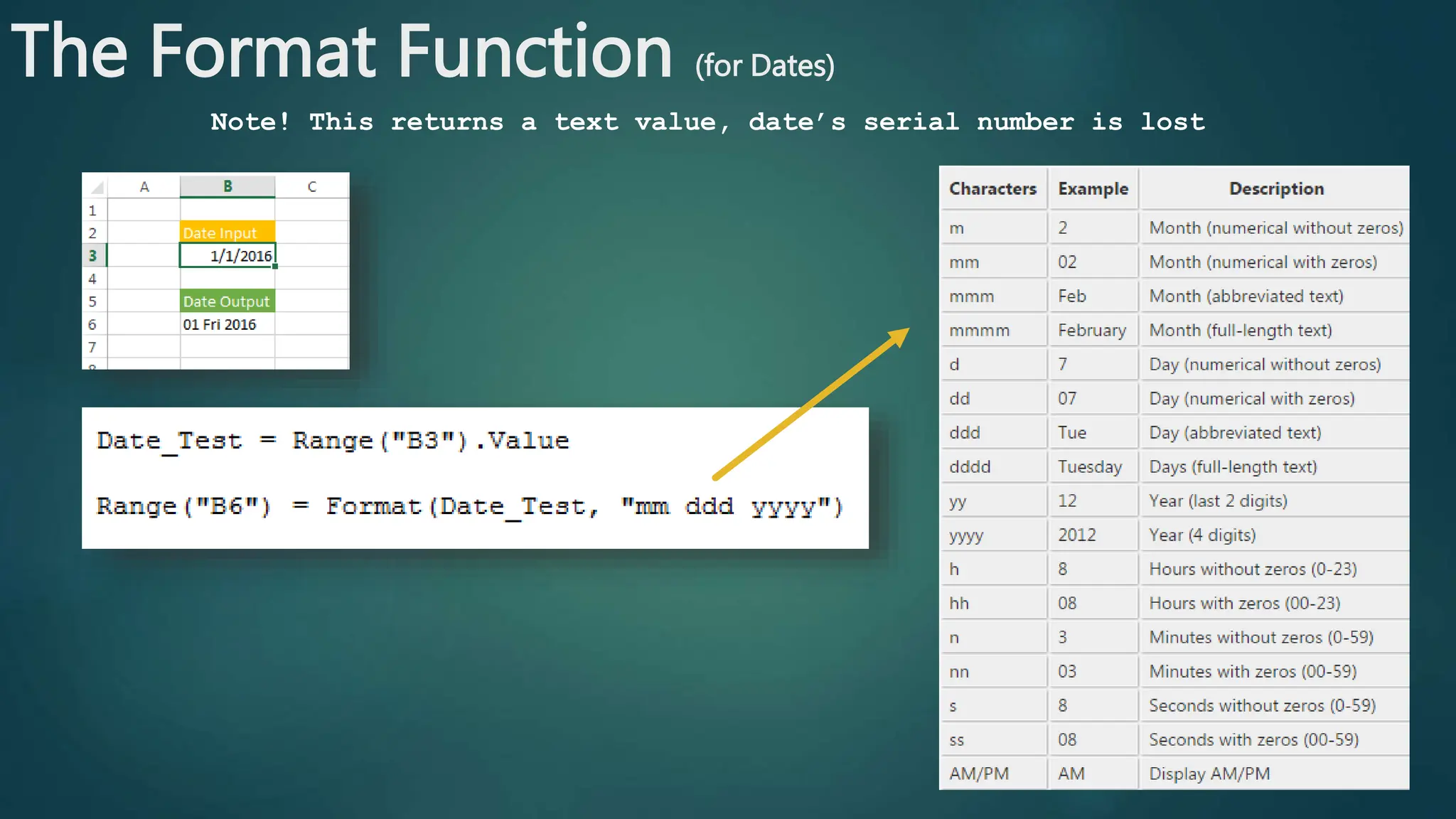Click the 'ddd' characters cell
Image resolution: width=1456 pixels, height=819 pixels.
[x=993, y=432]
